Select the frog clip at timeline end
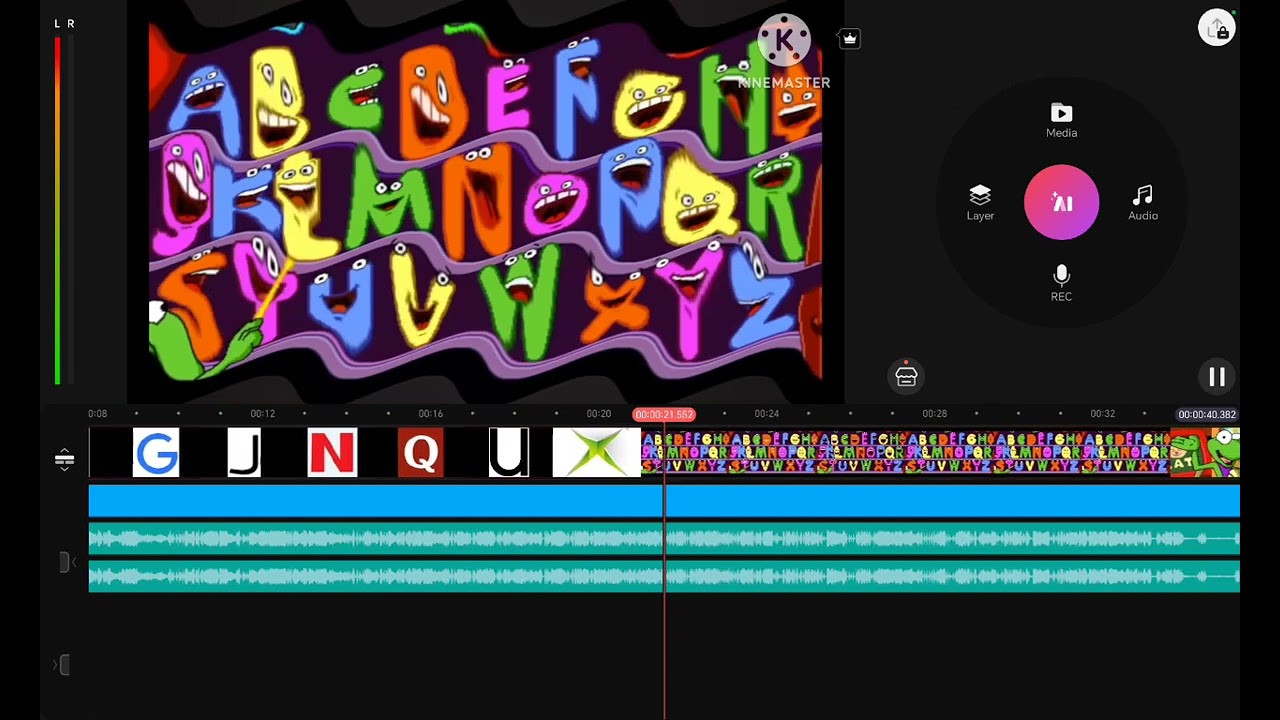 point(1205,452)
